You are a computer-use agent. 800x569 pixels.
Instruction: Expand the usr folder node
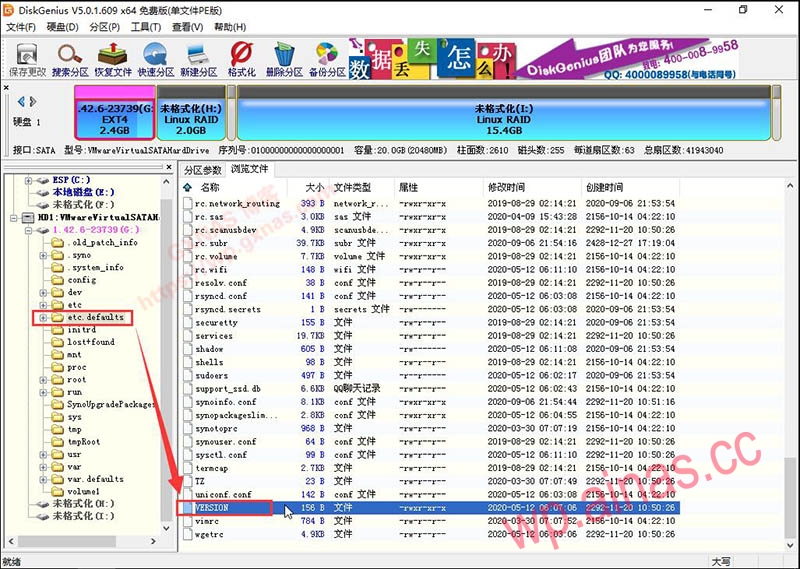tap(43, 455)
